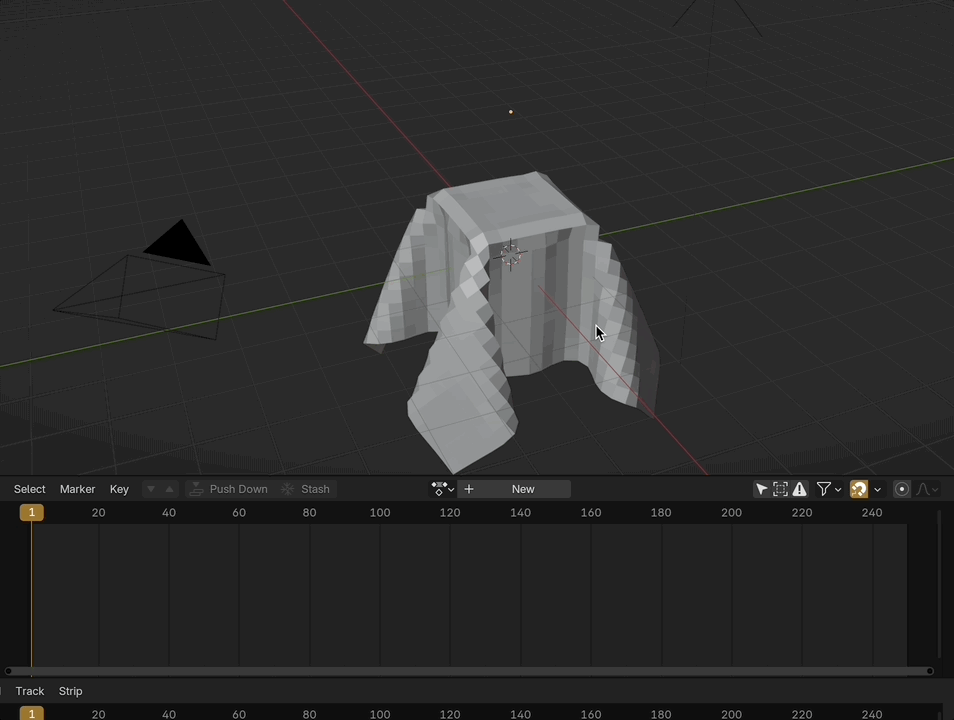Viewport: 954px width, 720px height.
Task: Click the current frame indicator 1 in action editor
Action: pos(32,512)
